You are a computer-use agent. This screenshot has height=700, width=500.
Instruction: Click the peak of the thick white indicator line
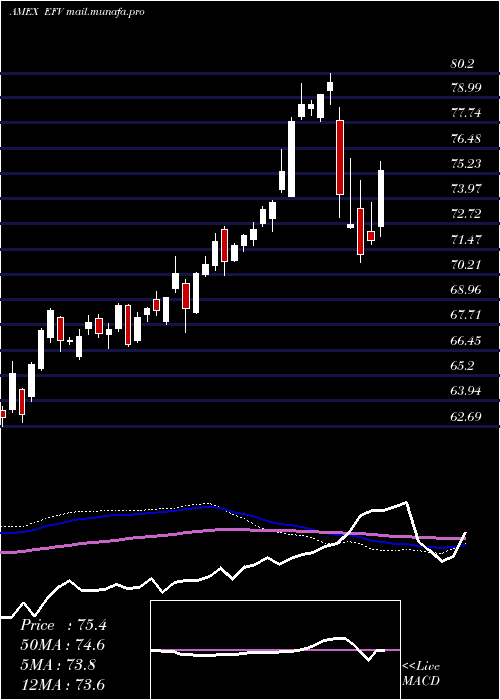(406, 502)
